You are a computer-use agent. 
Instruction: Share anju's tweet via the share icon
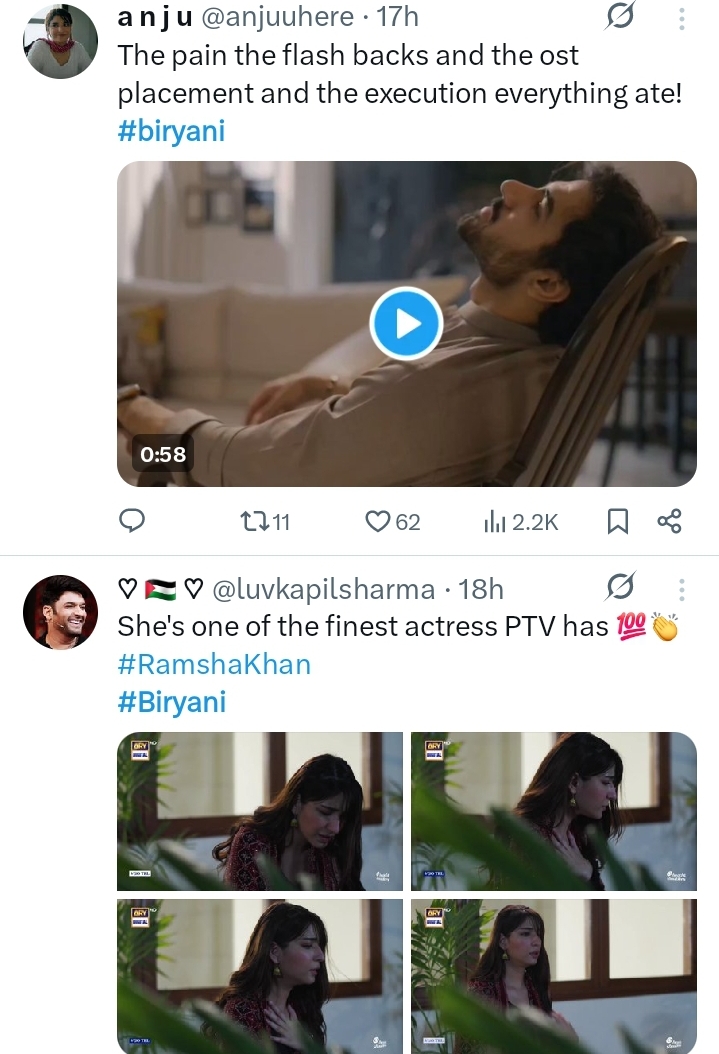[x=669, y=520]
